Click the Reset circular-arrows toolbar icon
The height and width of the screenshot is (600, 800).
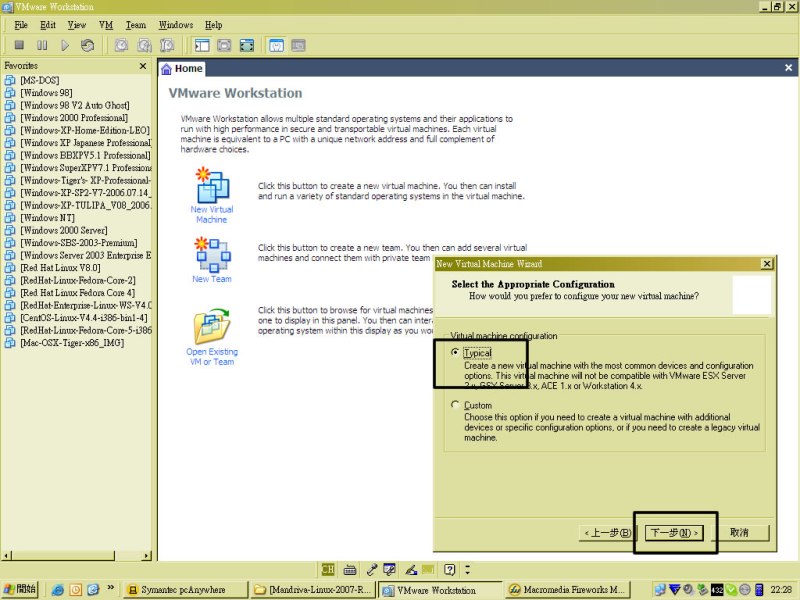87,45
